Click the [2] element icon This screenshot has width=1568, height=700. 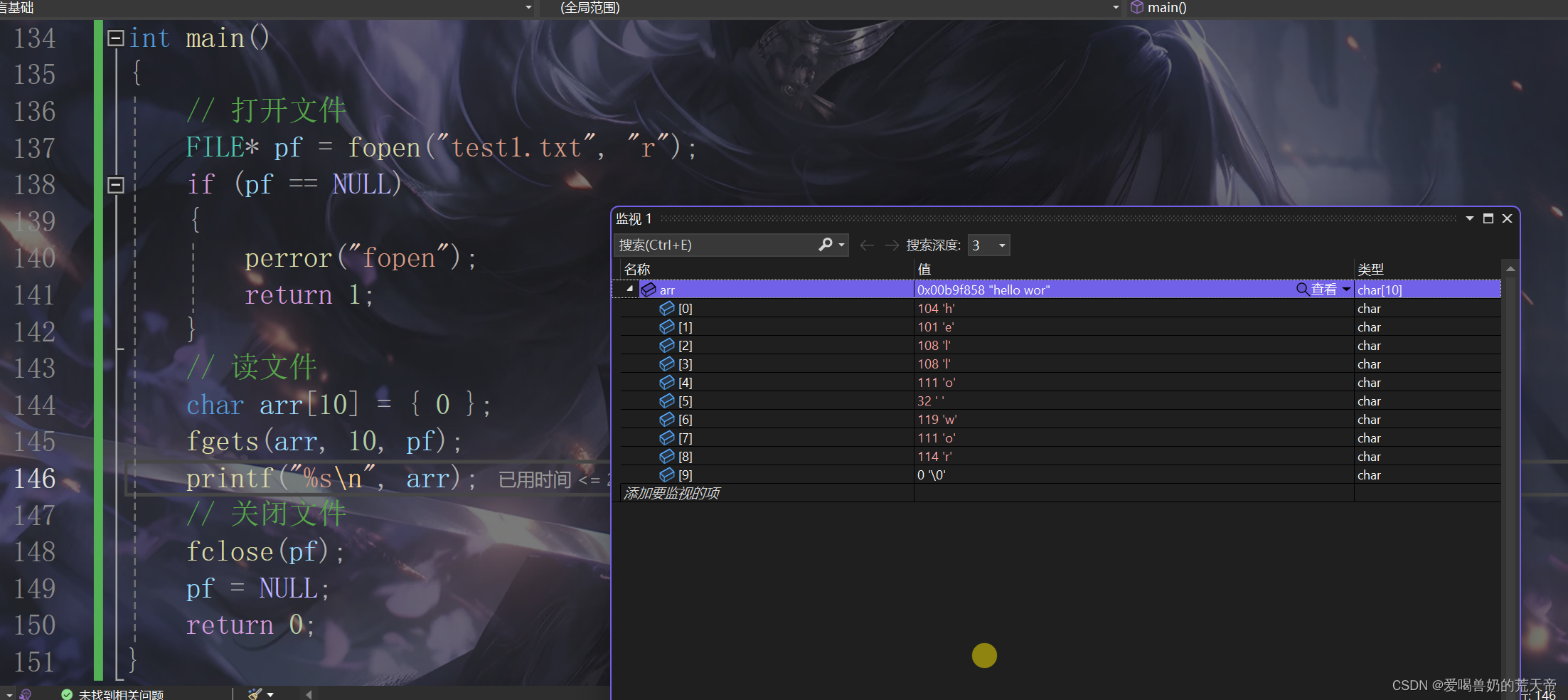pyautogui.click(x=667, y=345)
